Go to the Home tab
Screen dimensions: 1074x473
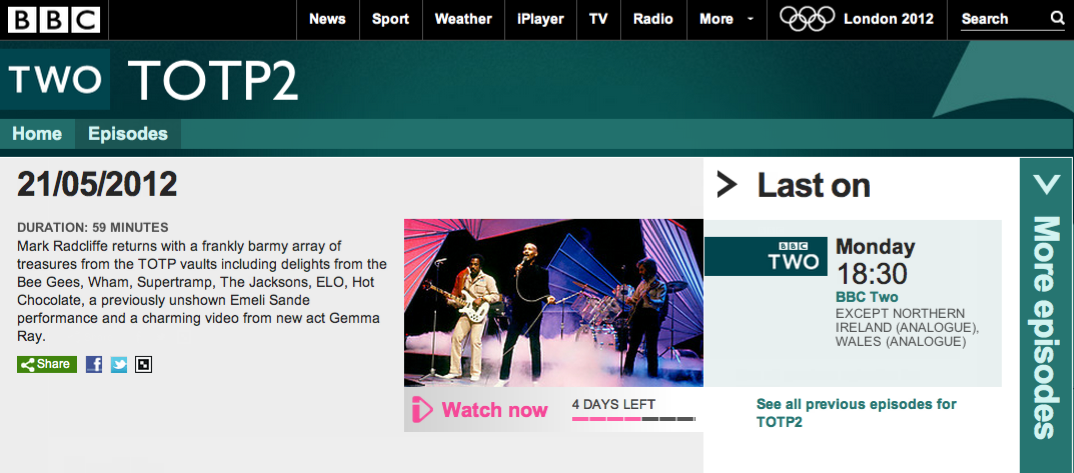[x=37, y=134]
